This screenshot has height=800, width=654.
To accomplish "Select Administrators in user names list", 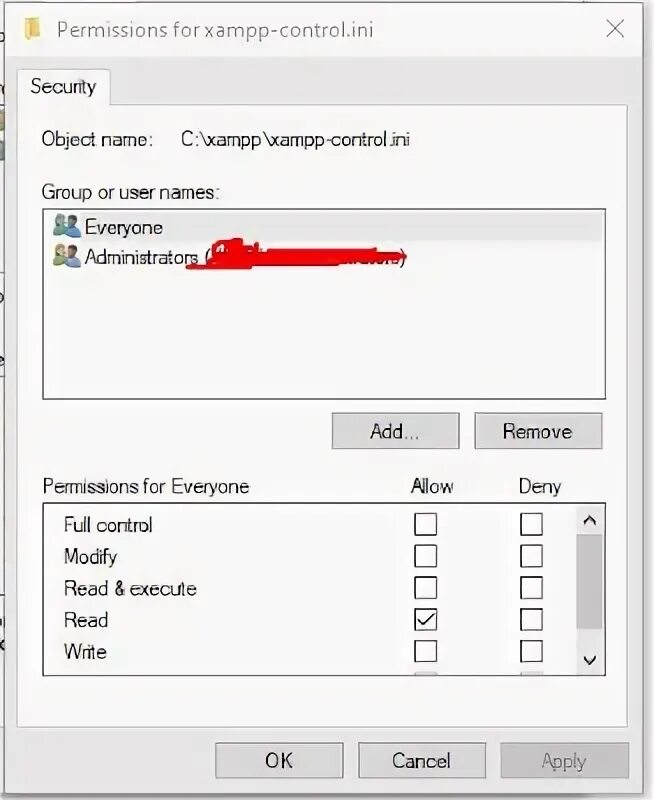I will 141,257.
